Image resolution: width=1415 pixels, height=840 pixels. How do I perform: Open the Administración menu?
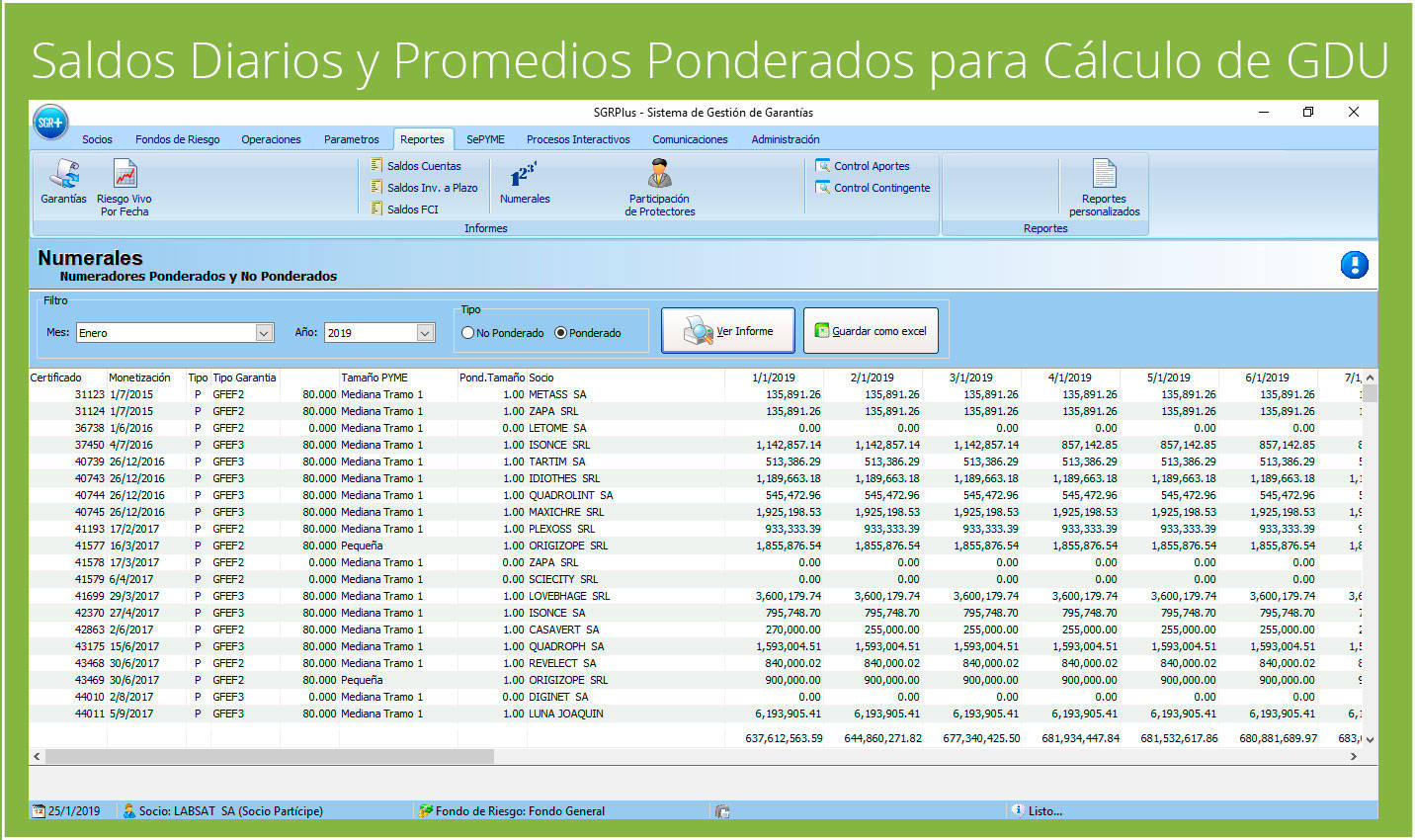(785, 139)
